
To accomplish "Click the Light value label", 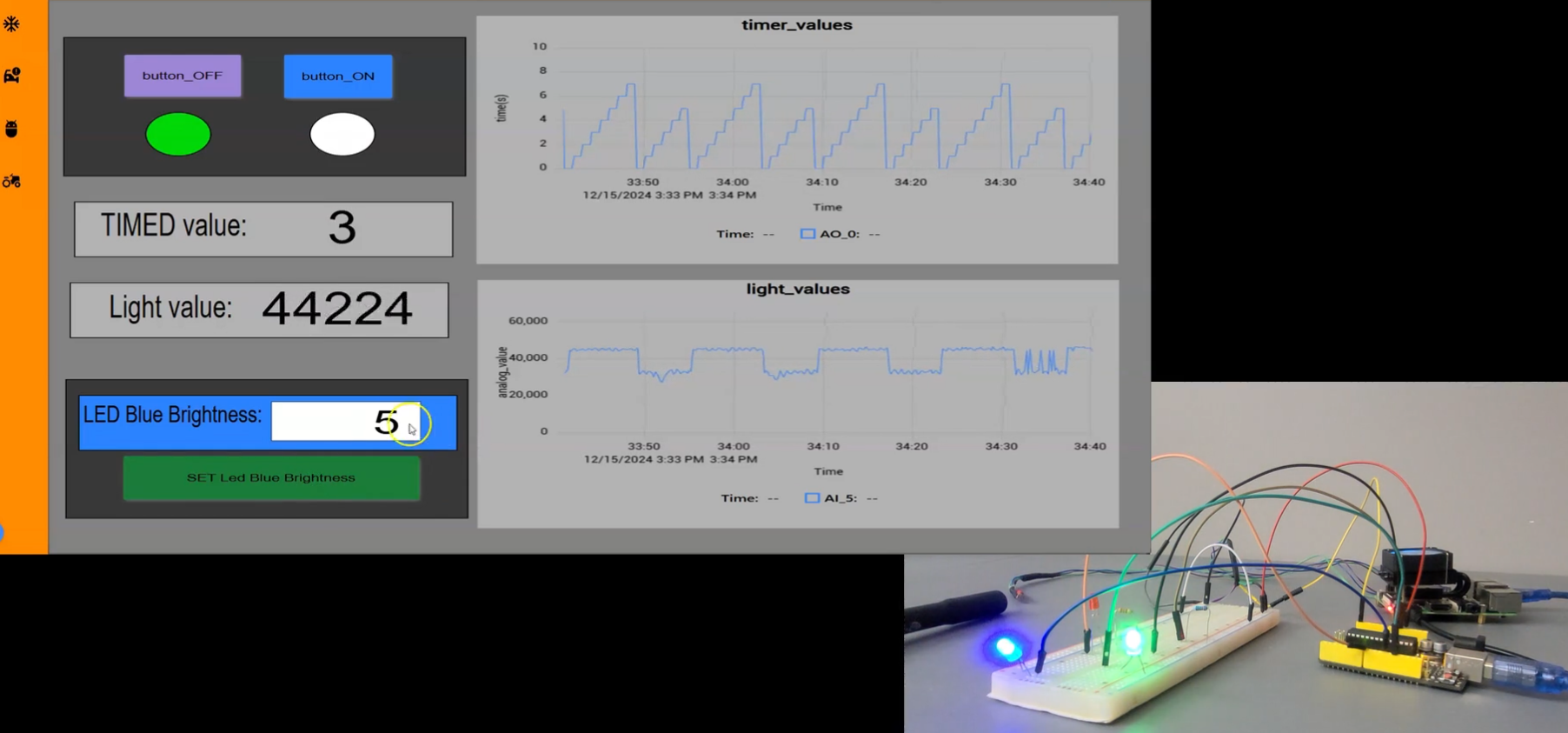I will [170, 308].
